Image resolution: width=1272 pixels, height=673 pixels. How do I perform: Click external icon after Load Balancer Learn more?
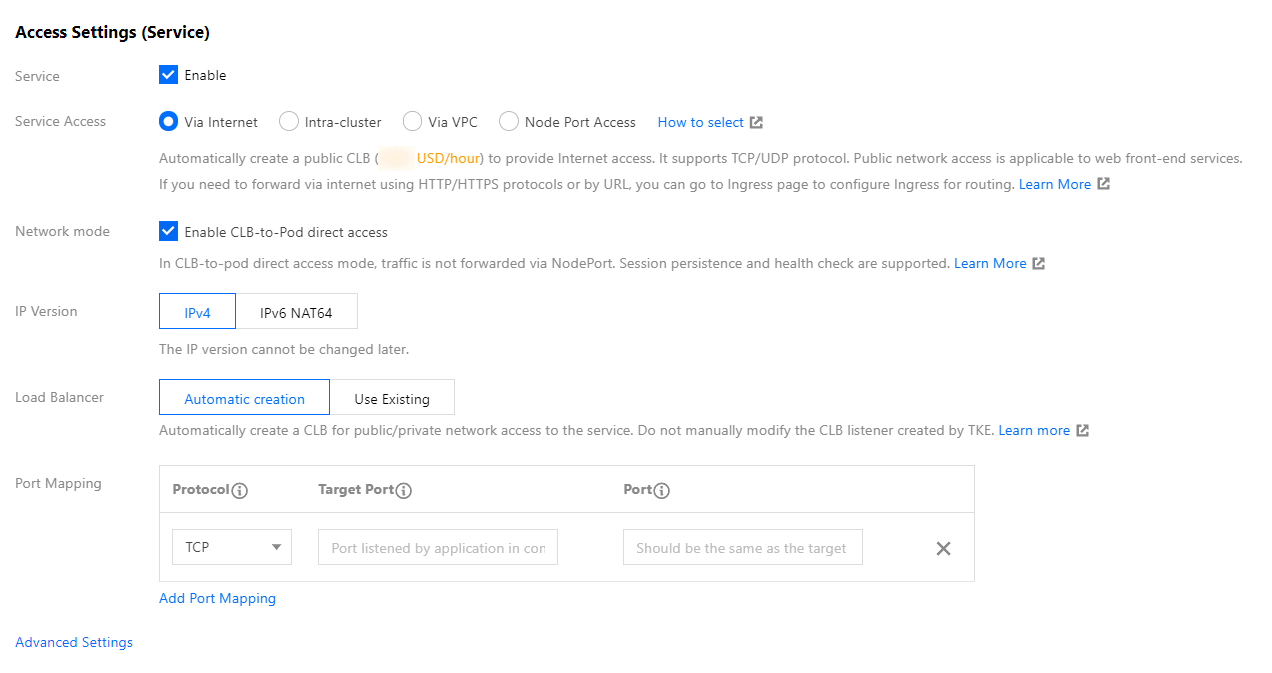1083,431
